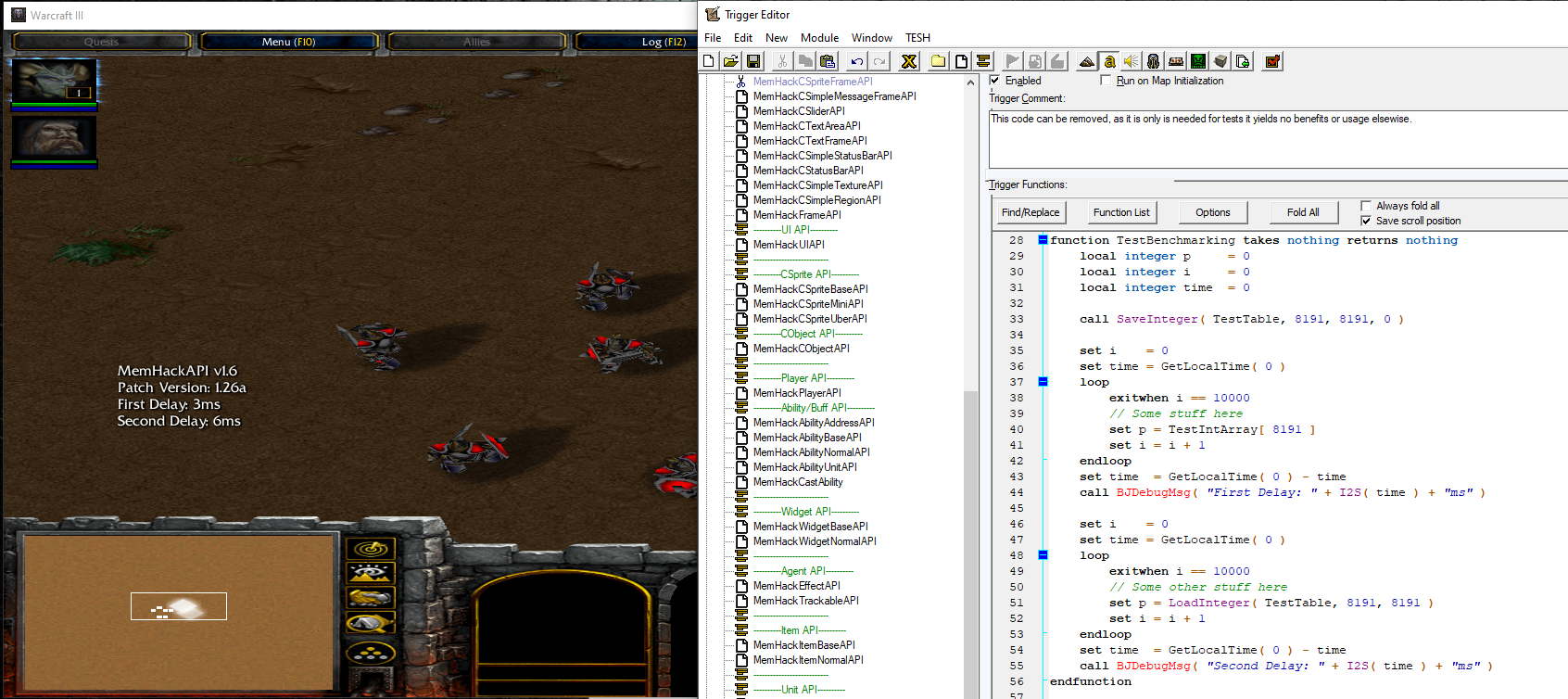Open the Import Manager icon

tap(1243, 61)
